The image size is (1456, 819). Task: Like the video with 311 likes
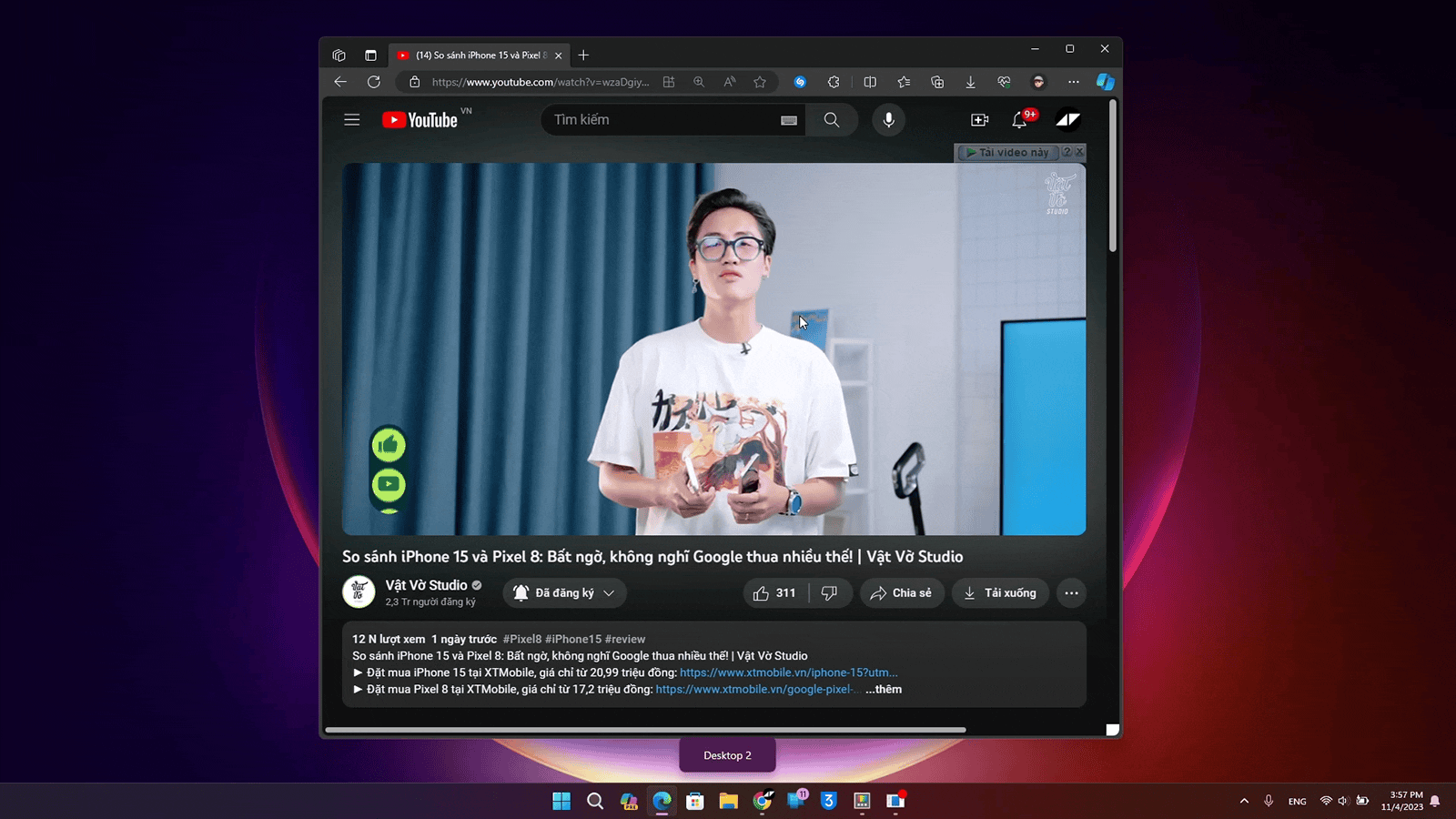[x=775, y=593]
